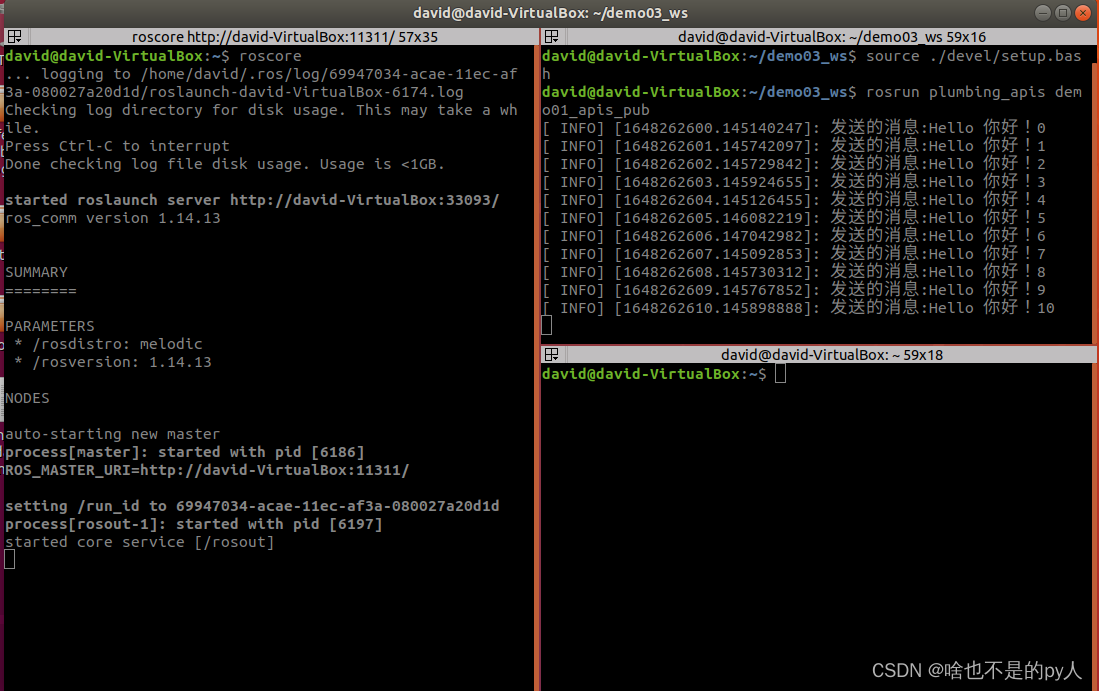Open the roscore pane's Terminator group icon
The image size is (1099, 691).
(15, 36)
